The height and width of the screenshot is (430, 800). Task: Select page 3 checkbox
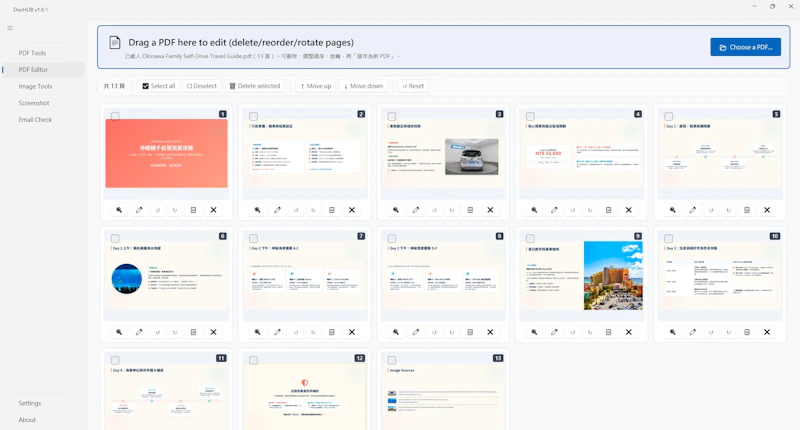click(x=392, y=116)
